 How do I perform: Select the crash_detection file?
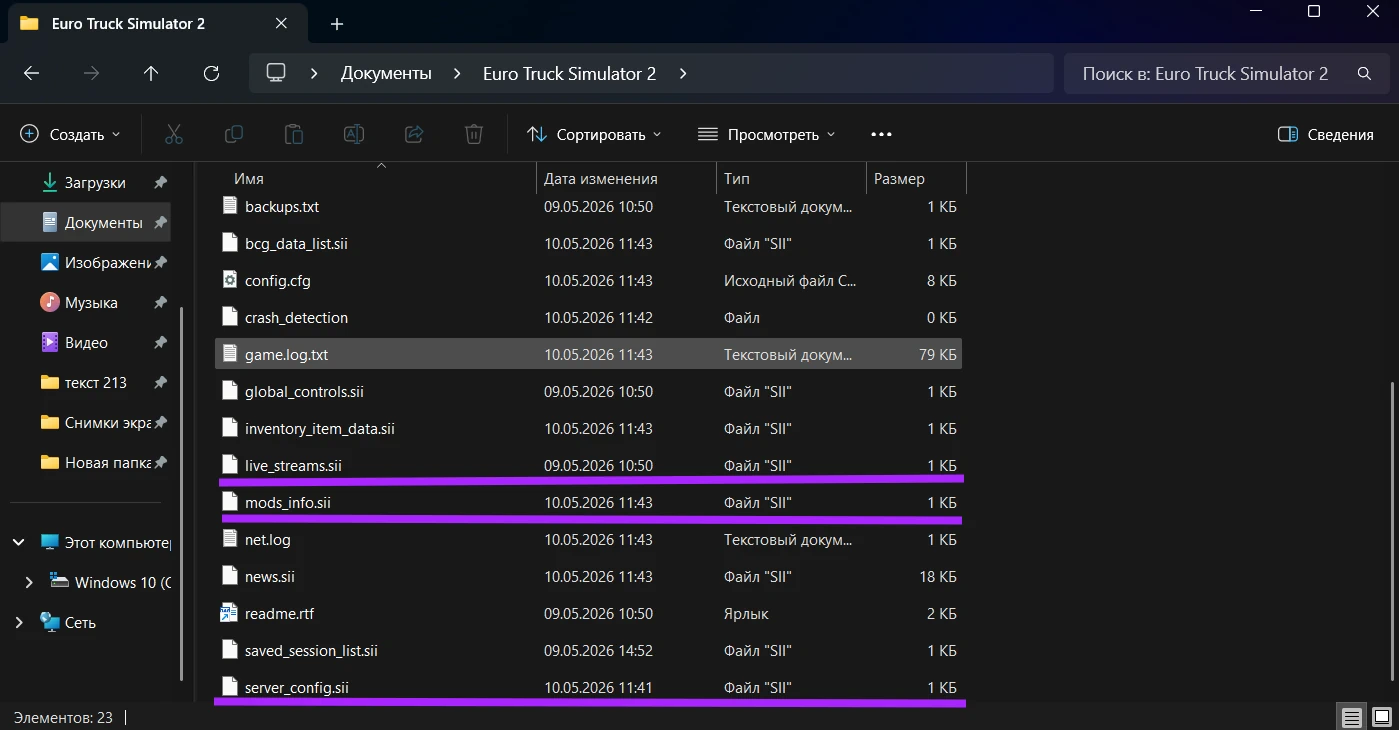pos(588,317)
